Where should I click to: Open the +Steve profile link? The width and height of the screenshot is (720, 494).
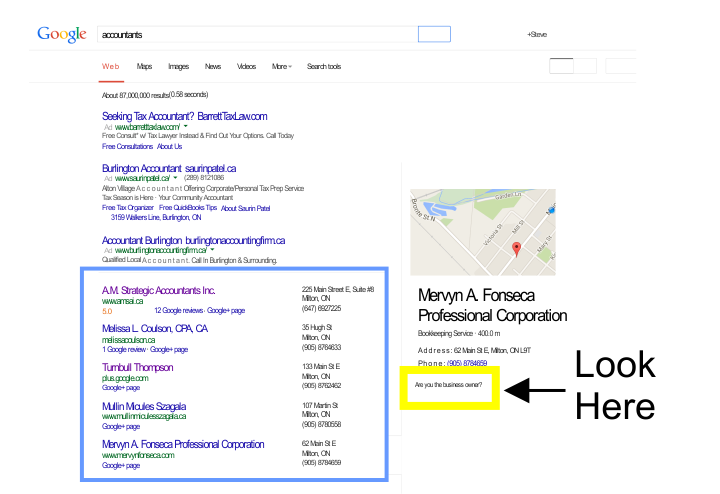coord(537,34)
